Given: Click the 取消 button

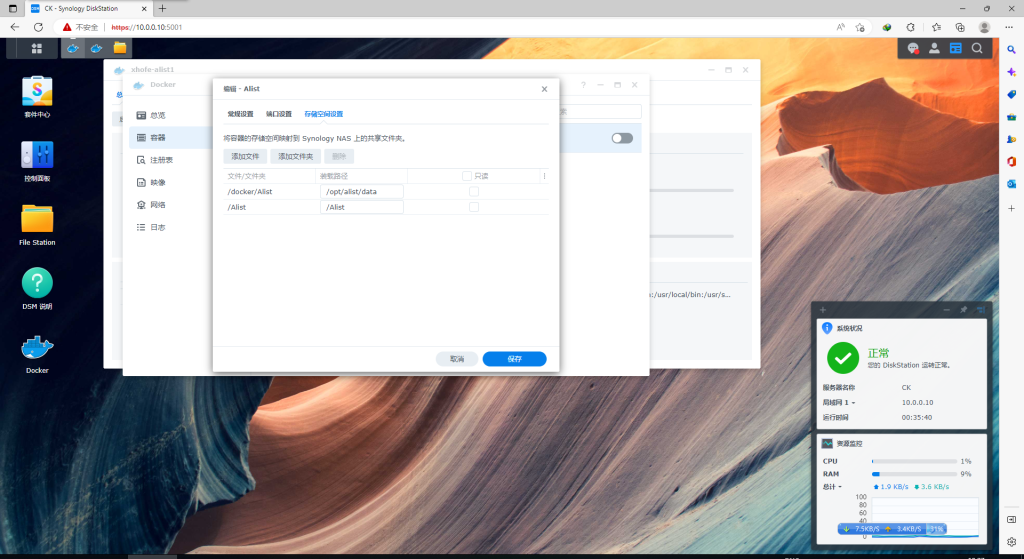Looking at the screenshot, I should (x=457, y=359).
